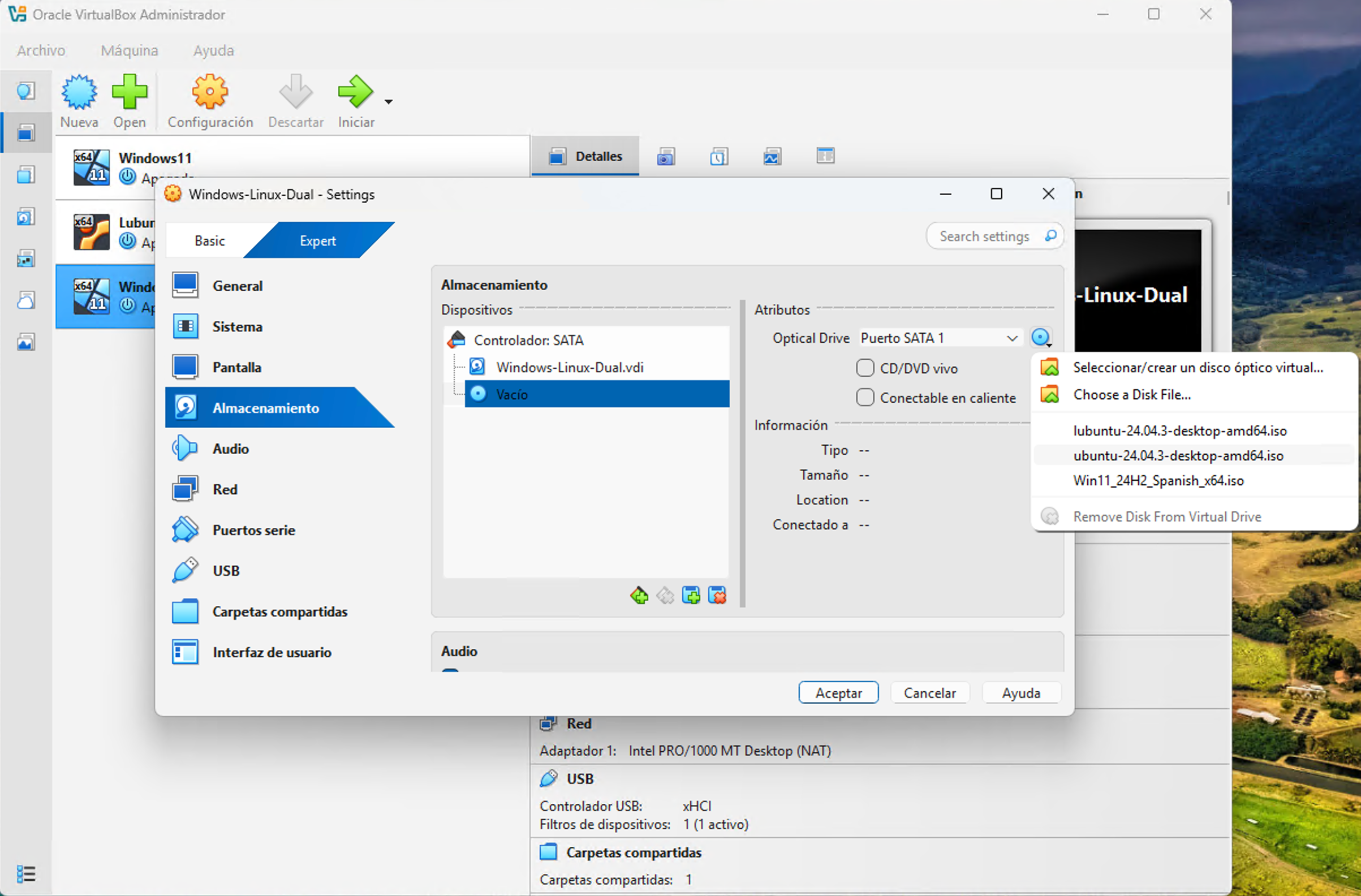
Task: Open the Carpetas compartidas settings category
Action: [280, 611]
